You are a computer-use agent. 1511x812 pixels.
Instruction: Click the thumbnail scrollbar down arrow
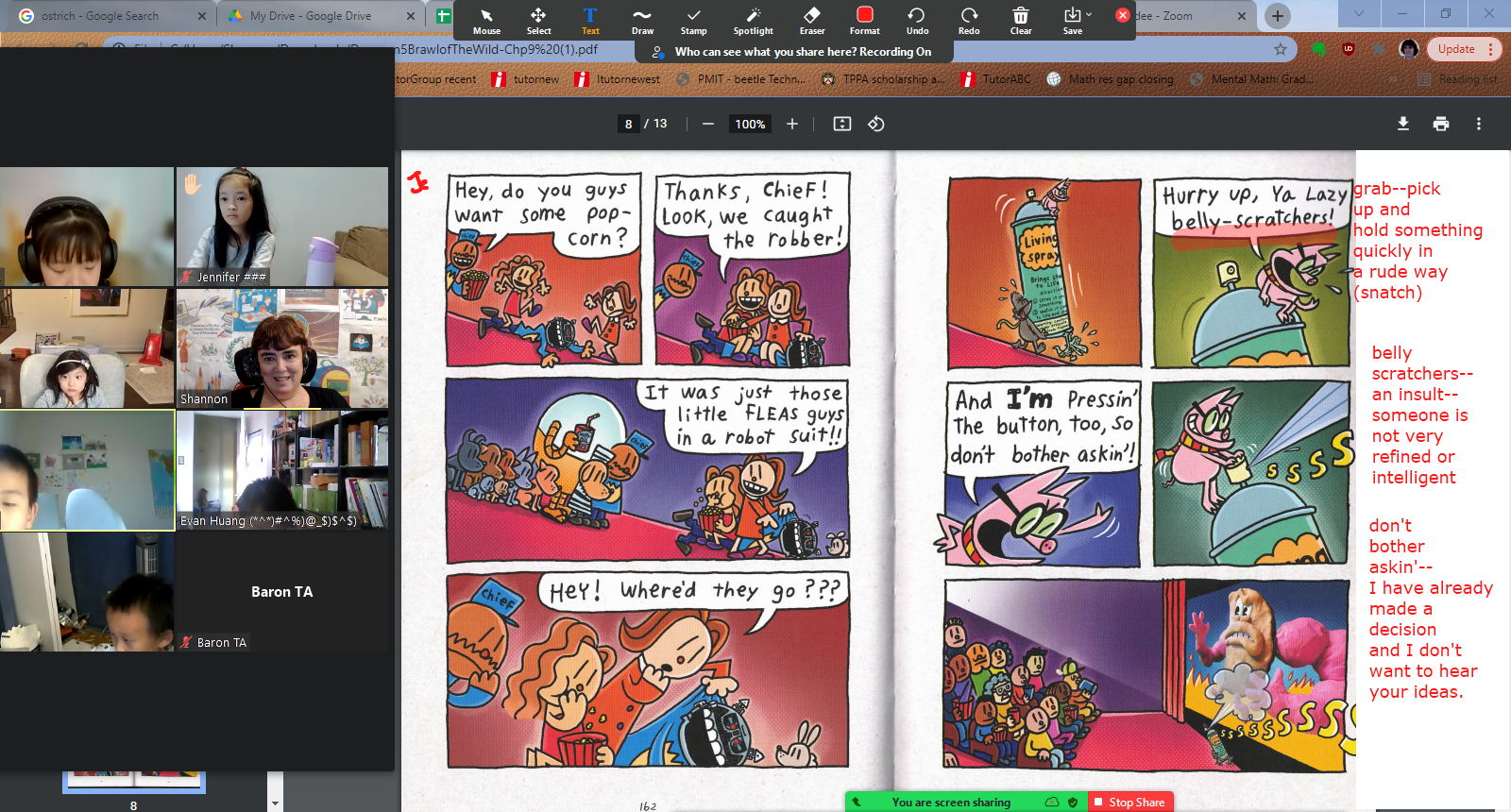click(275, 804)
